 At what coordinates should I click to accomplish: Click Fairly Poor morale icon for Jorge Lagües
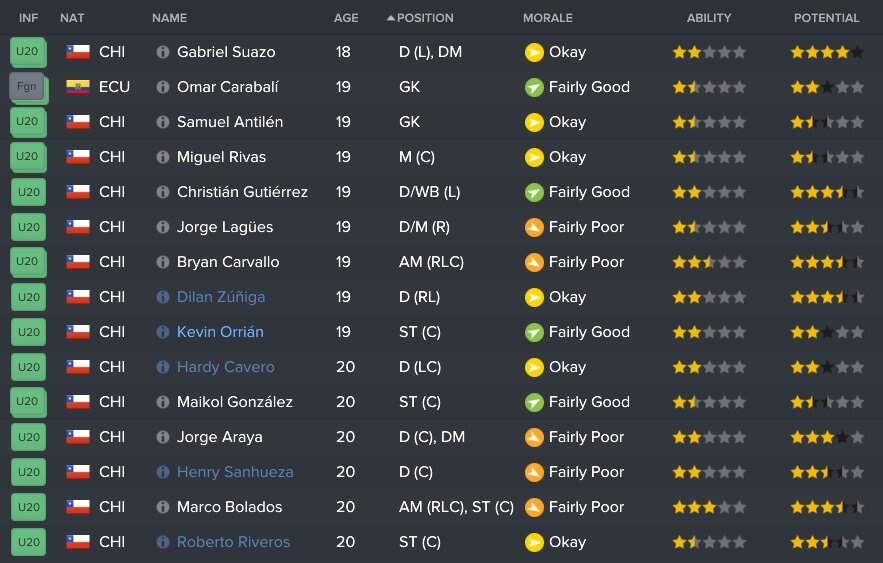534,227
